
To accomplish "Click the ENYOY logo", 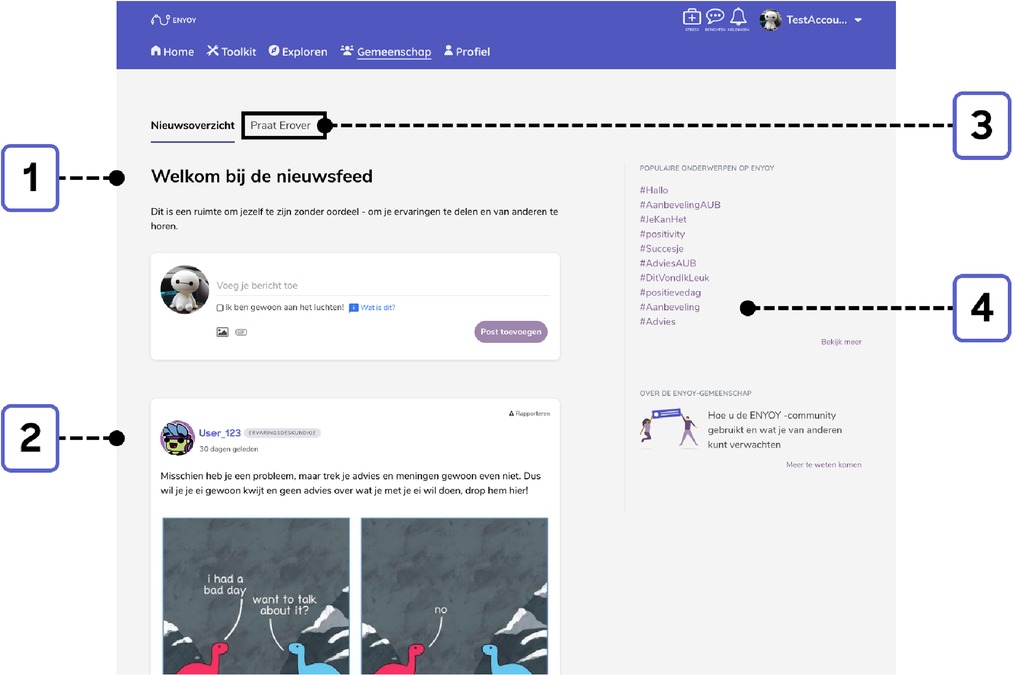I will point(173,20).
